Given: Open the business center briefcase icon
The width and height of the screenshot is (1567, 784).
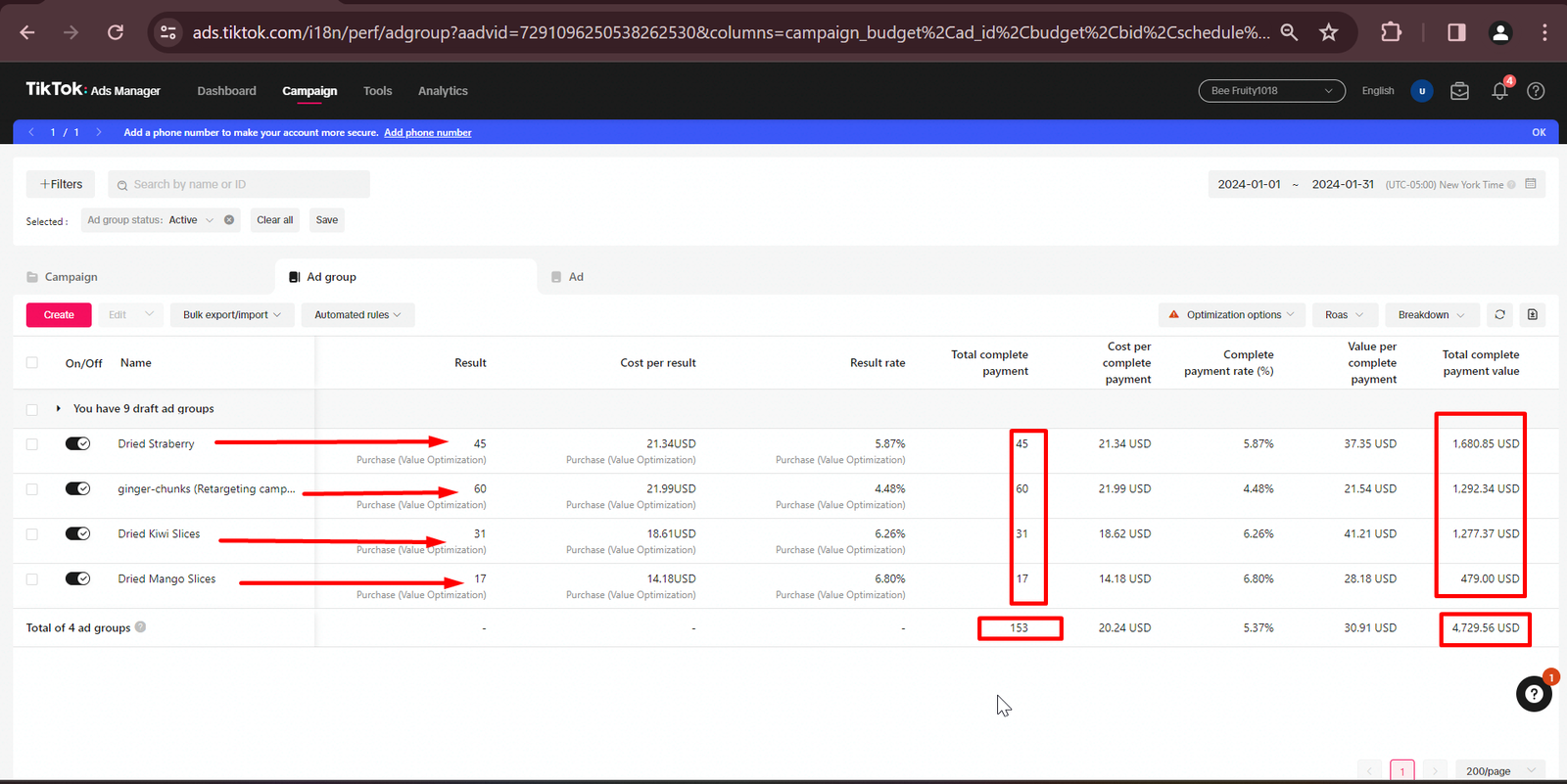Looking at the screenshot, I should pyautogui.click(x=1459, y=91).
